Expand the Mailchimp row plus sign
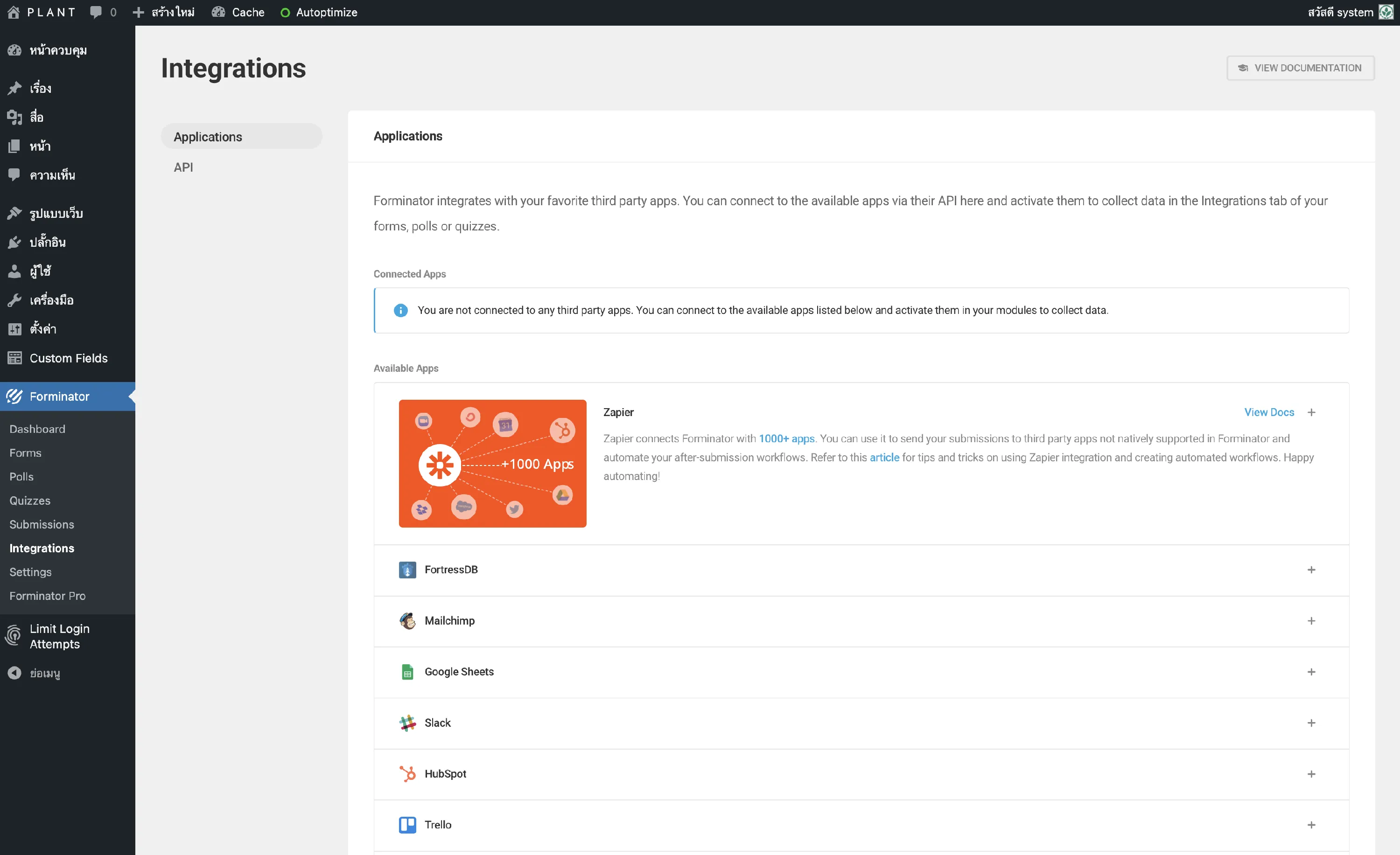The width and height of the screenshot is (1400, 855). point(1311,620)
